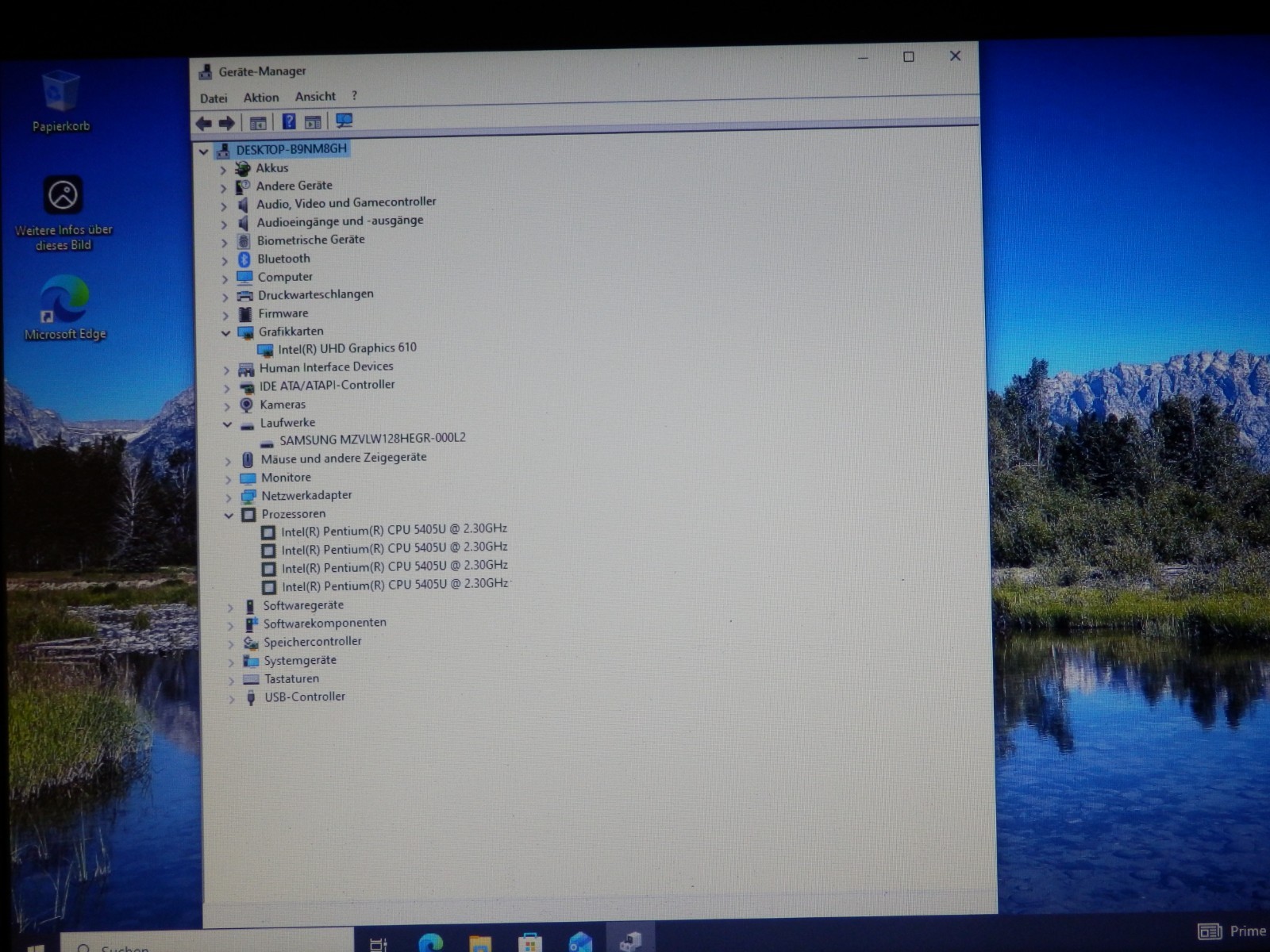Collapse the DESKTOP-B9NM8GH root node
This screenshot has width=1270, height=952.
coord(204,151)
